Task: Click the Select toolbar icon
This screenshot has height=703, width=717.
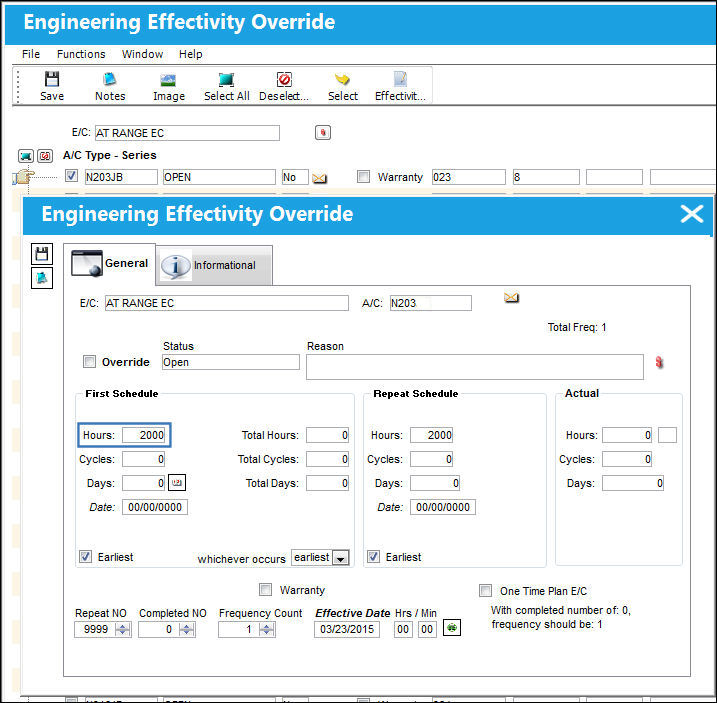Action: (x=342, y=86)
